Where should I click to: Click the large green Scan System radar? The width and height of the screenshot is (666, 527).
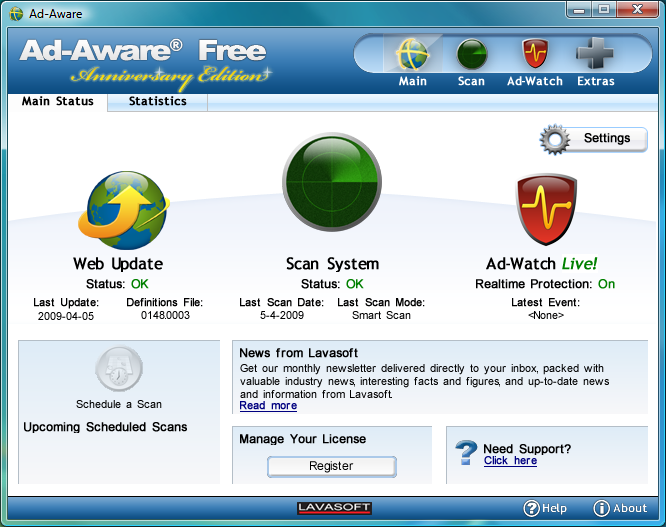click(332, 182)
